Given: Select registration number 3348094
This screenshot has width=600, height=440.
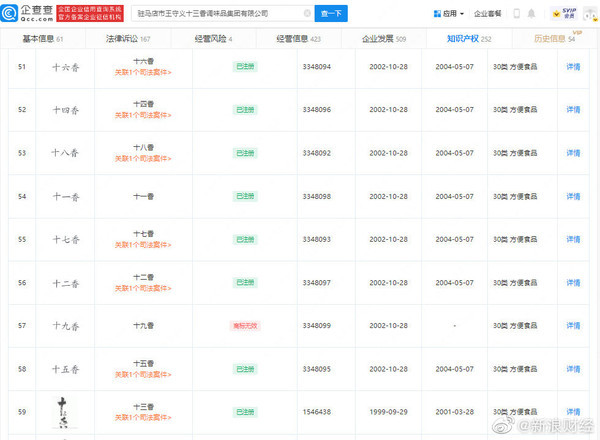Looking at the screenshot, I should (316, 67).
